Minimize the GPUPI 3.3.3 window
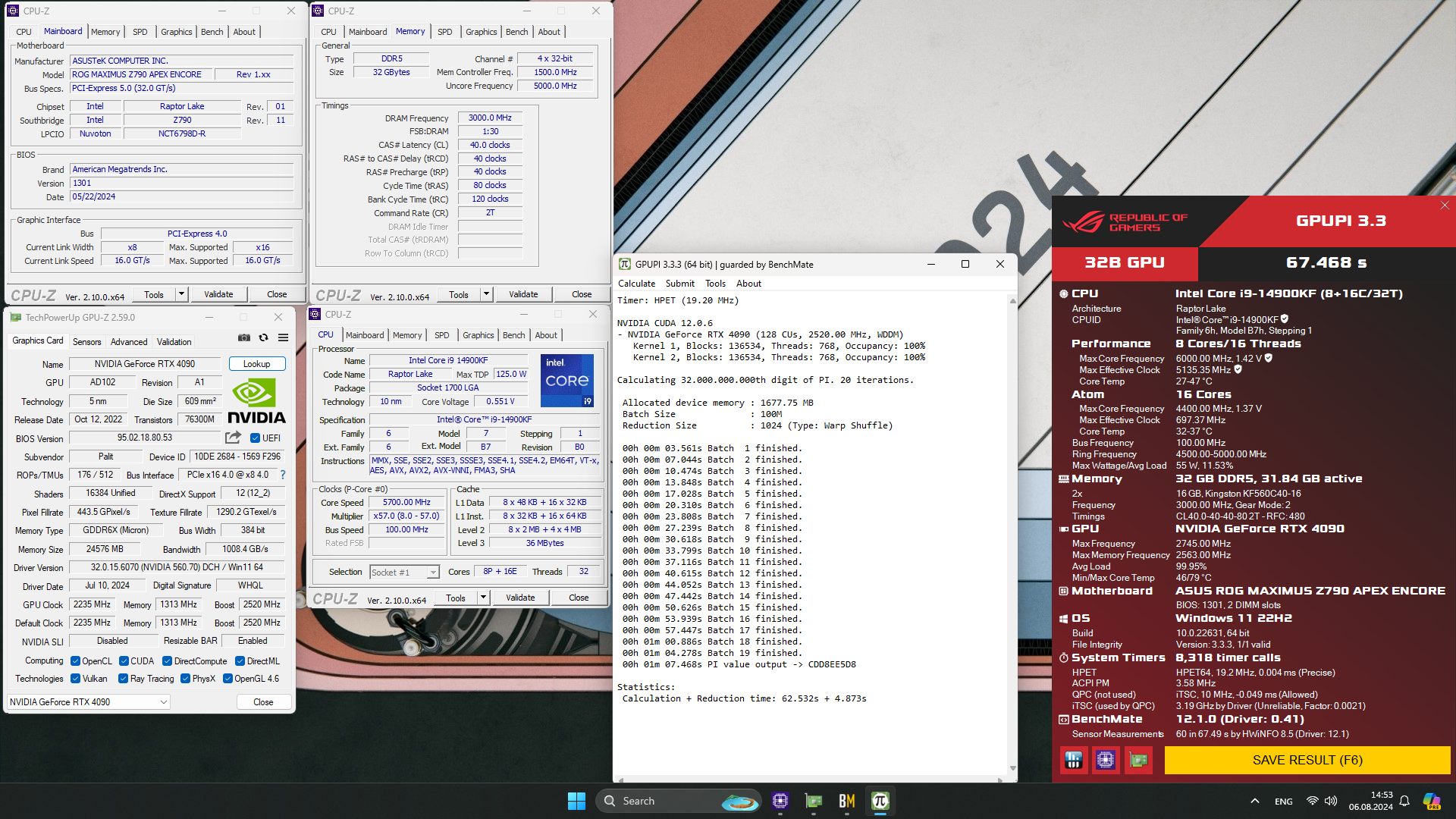This screenshot has width=1456, height=819. tap(931, 264)
